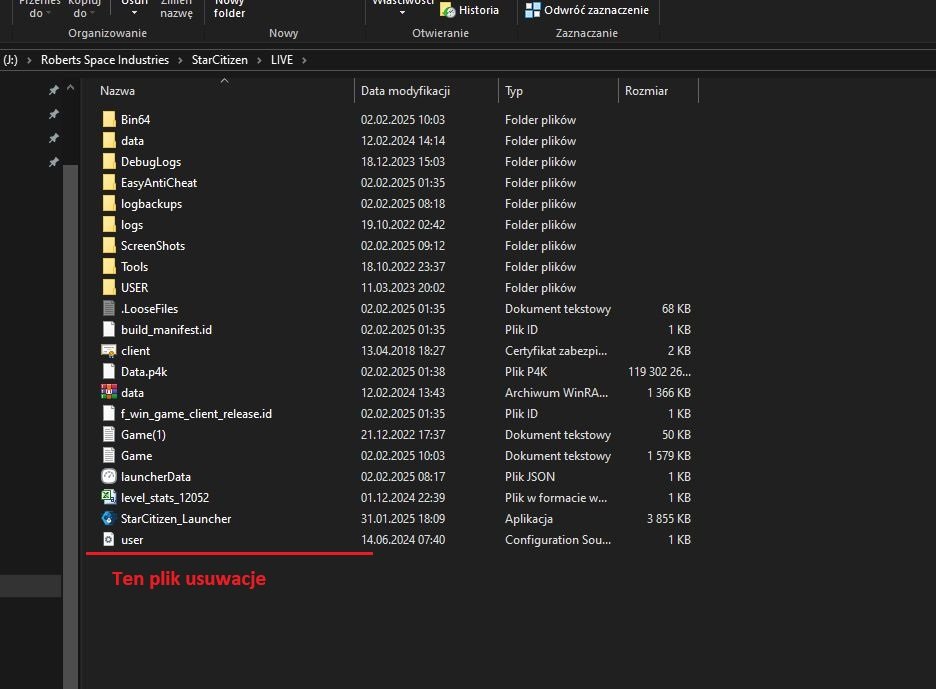Select the launcherData JSON file icon

pyautogui.click(x=109, y=476)
